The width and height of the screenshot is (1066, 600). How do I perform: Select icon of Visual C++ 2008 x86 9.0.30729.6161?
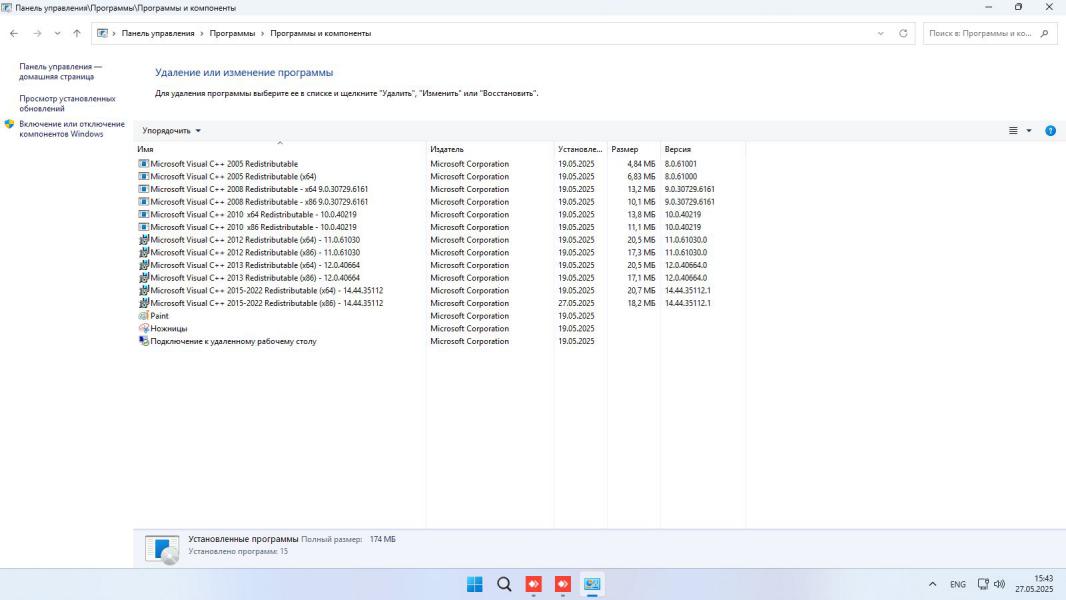pyautogui.click(x=143, y=202)
